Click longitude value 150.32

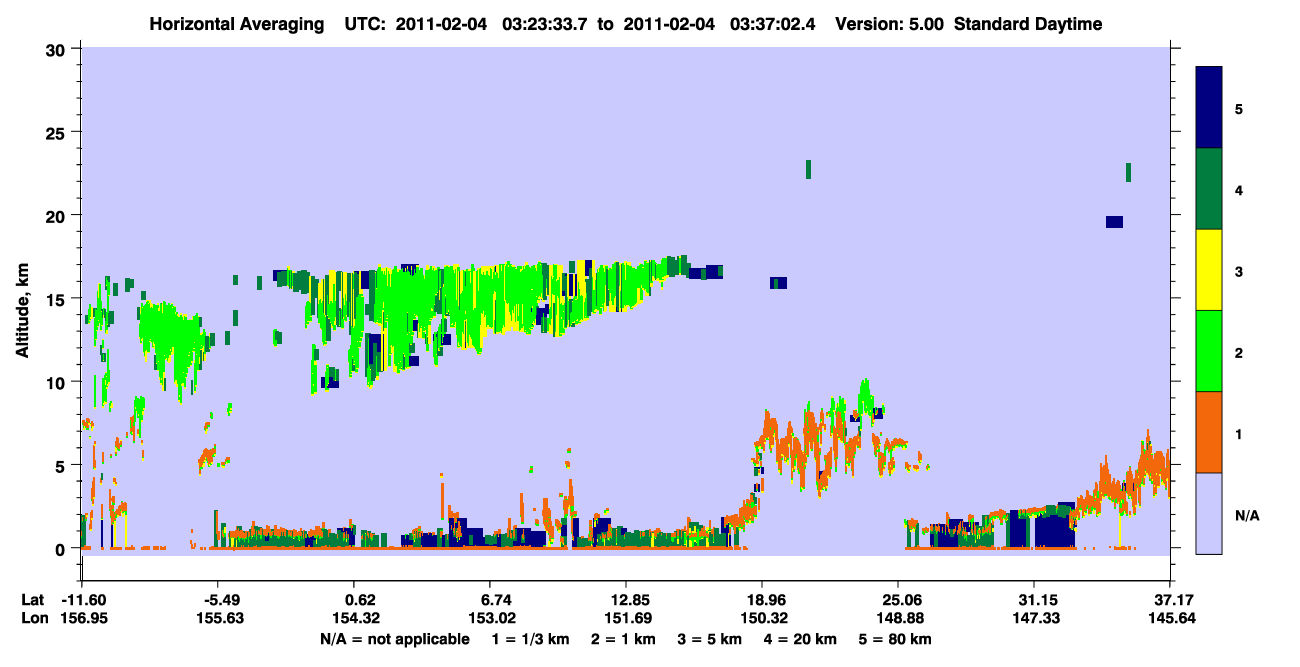762,618
